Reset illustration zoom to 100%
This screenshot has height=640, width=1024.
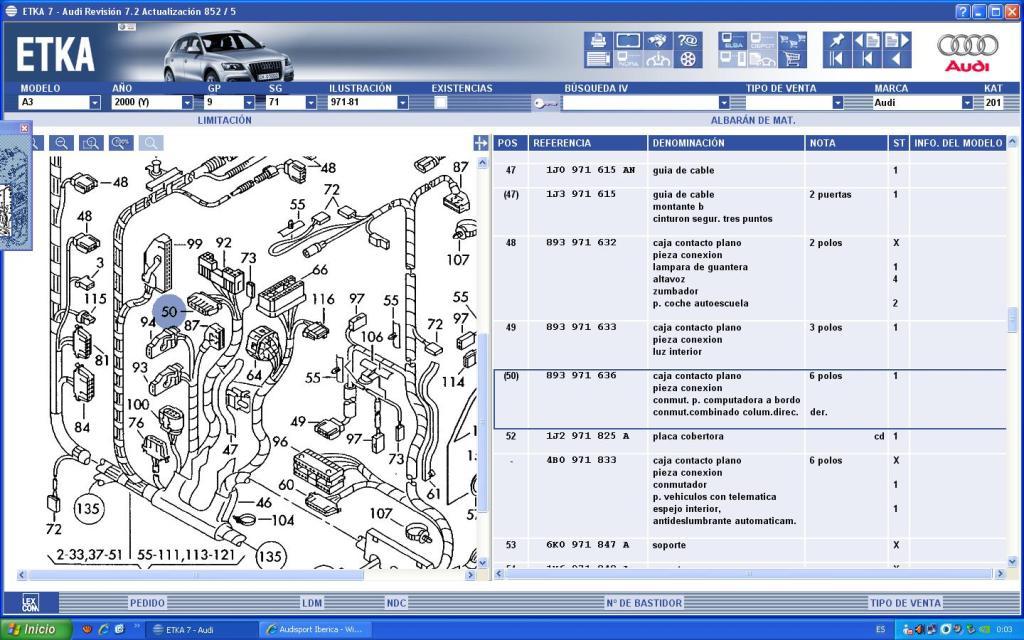pos(121,143)
